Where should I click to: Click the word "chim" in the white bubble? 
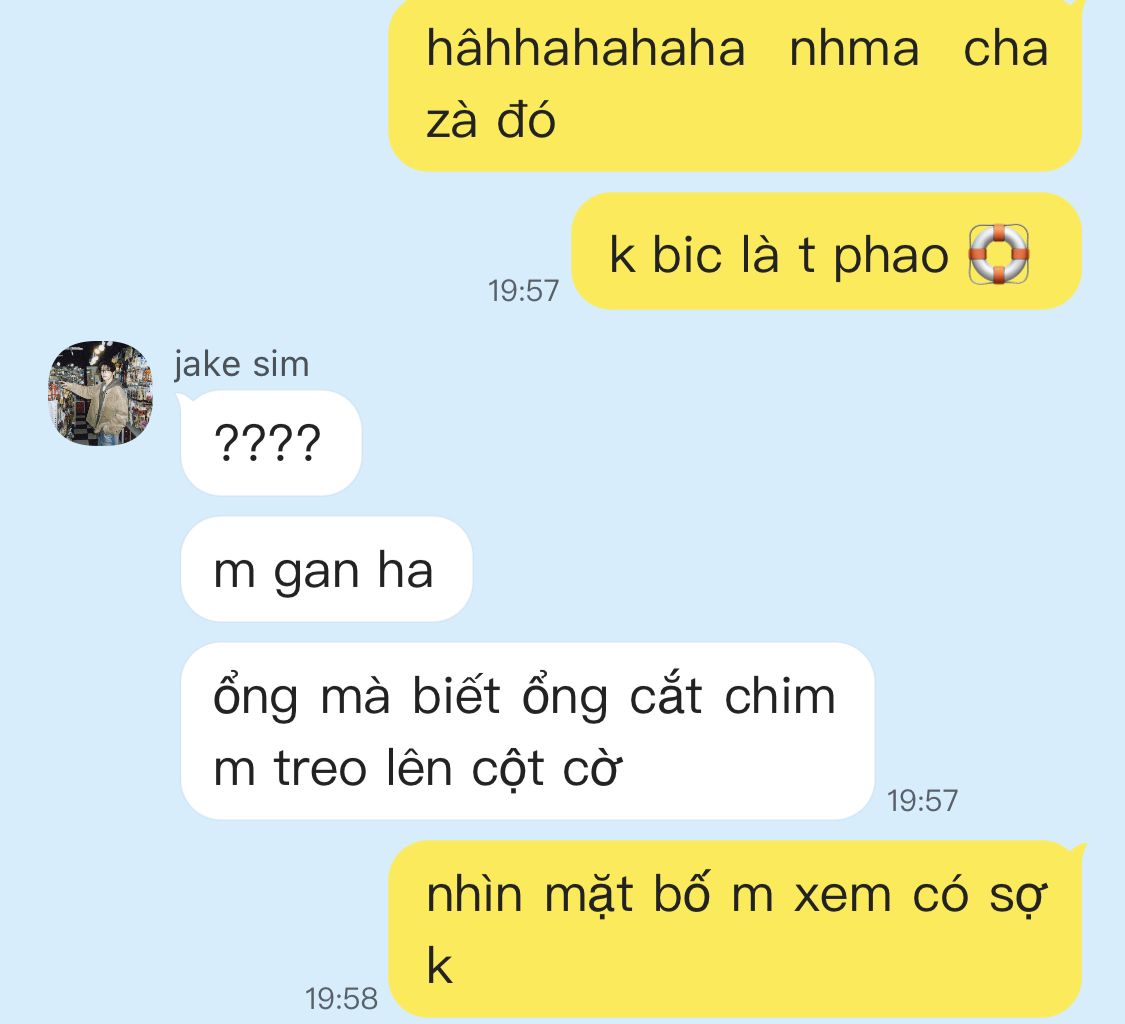tap(780, 696)
